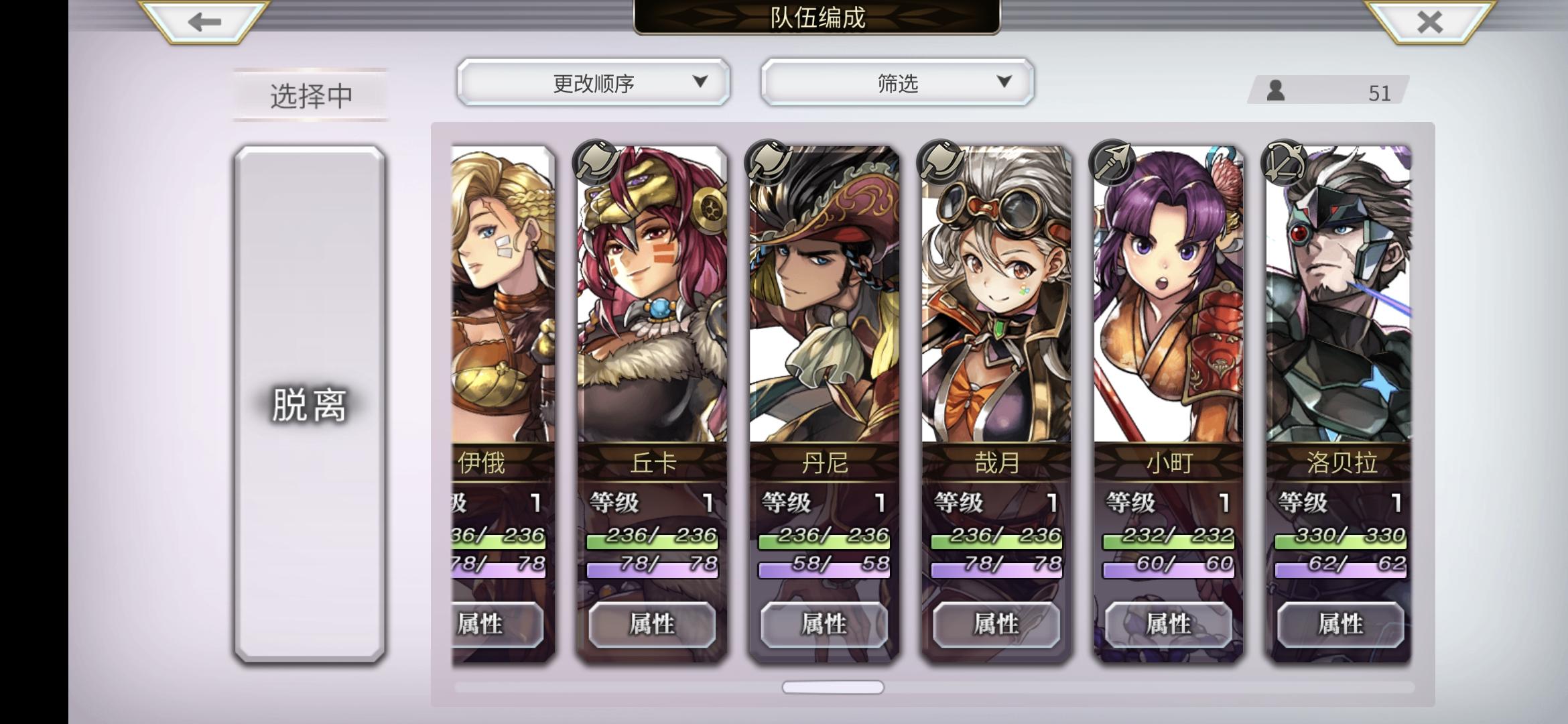Image resolution: width=1568 pixels, height=724 pixels.
Task: Expand the arrow on the 筛选 box
Action: (1004, 81)
